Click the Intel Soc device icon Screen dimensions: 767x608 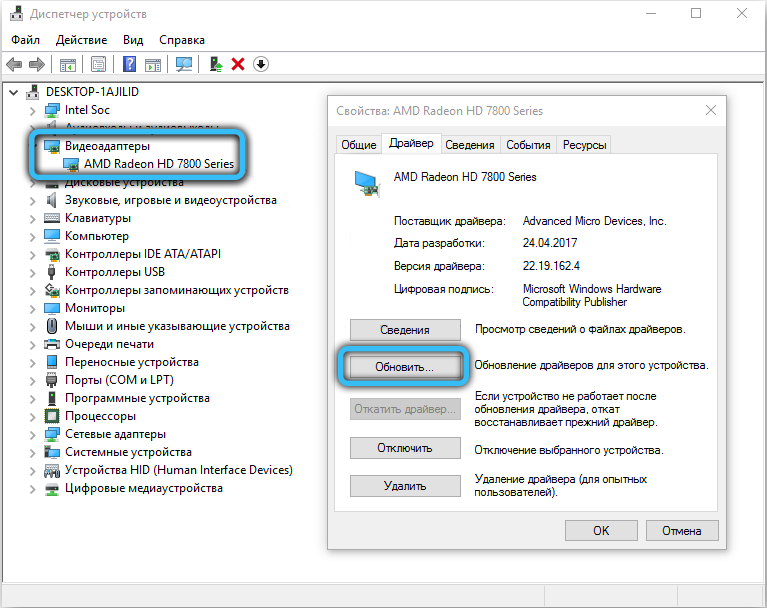[x=52, y=111]
